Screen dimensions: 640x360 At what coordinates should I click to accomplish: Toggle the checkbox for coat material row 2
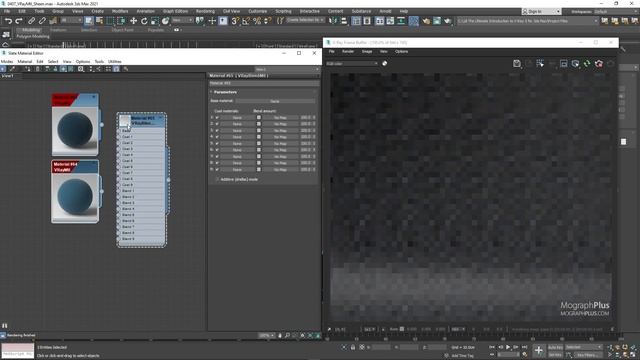tap(217, 124)
